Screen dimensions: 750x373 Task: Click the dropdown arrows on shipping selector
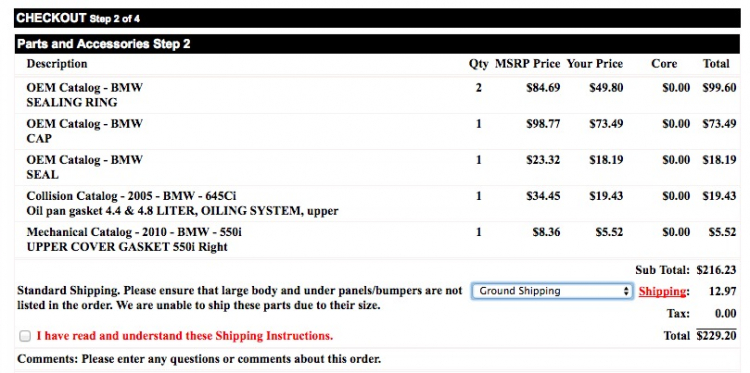click(x=626, y=291)
